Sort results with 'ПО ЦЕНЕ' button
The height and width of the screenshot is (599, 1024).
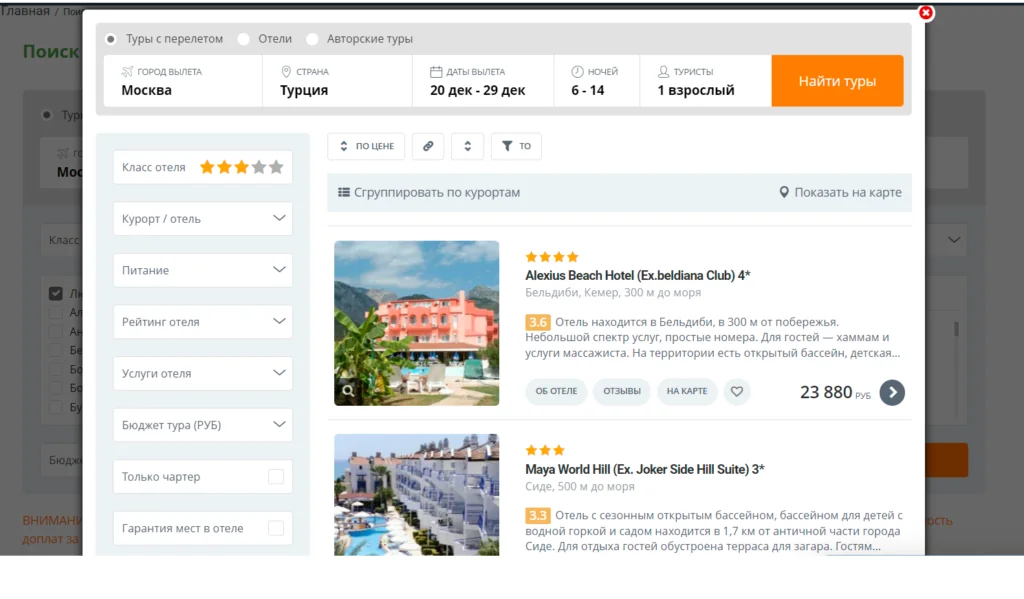366,146
